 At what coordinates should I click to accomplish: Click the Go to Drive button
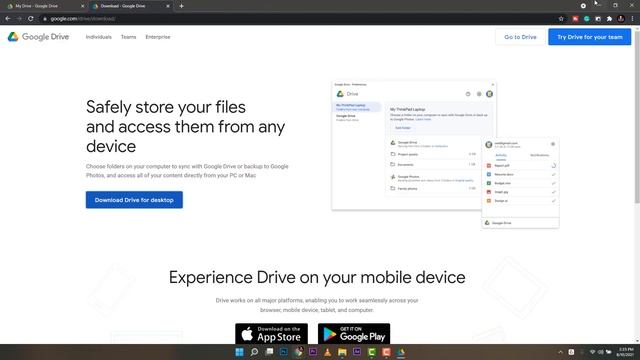coord(520,37)
